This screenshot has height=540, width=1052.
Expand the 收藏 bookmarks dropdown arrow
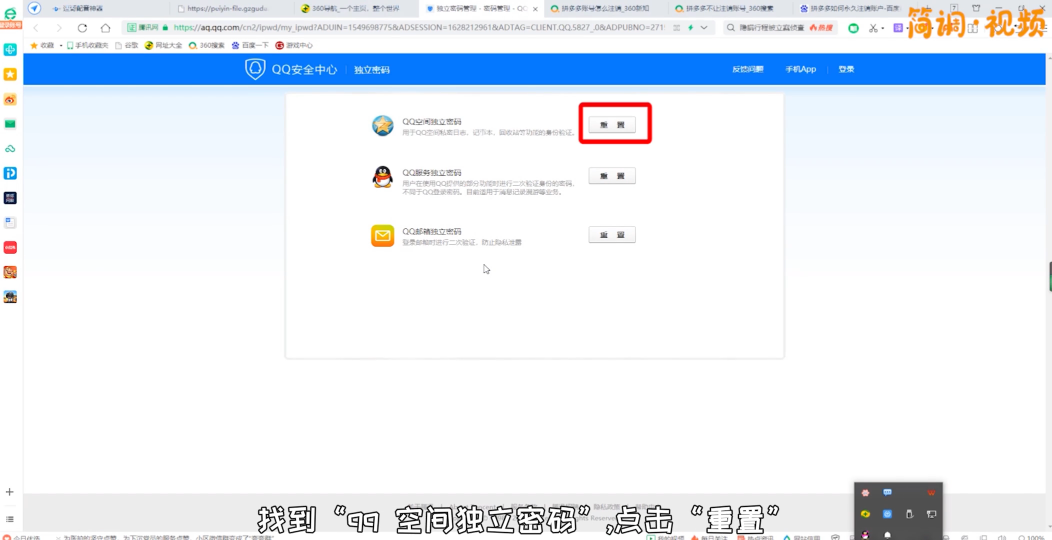pos(61,45)
